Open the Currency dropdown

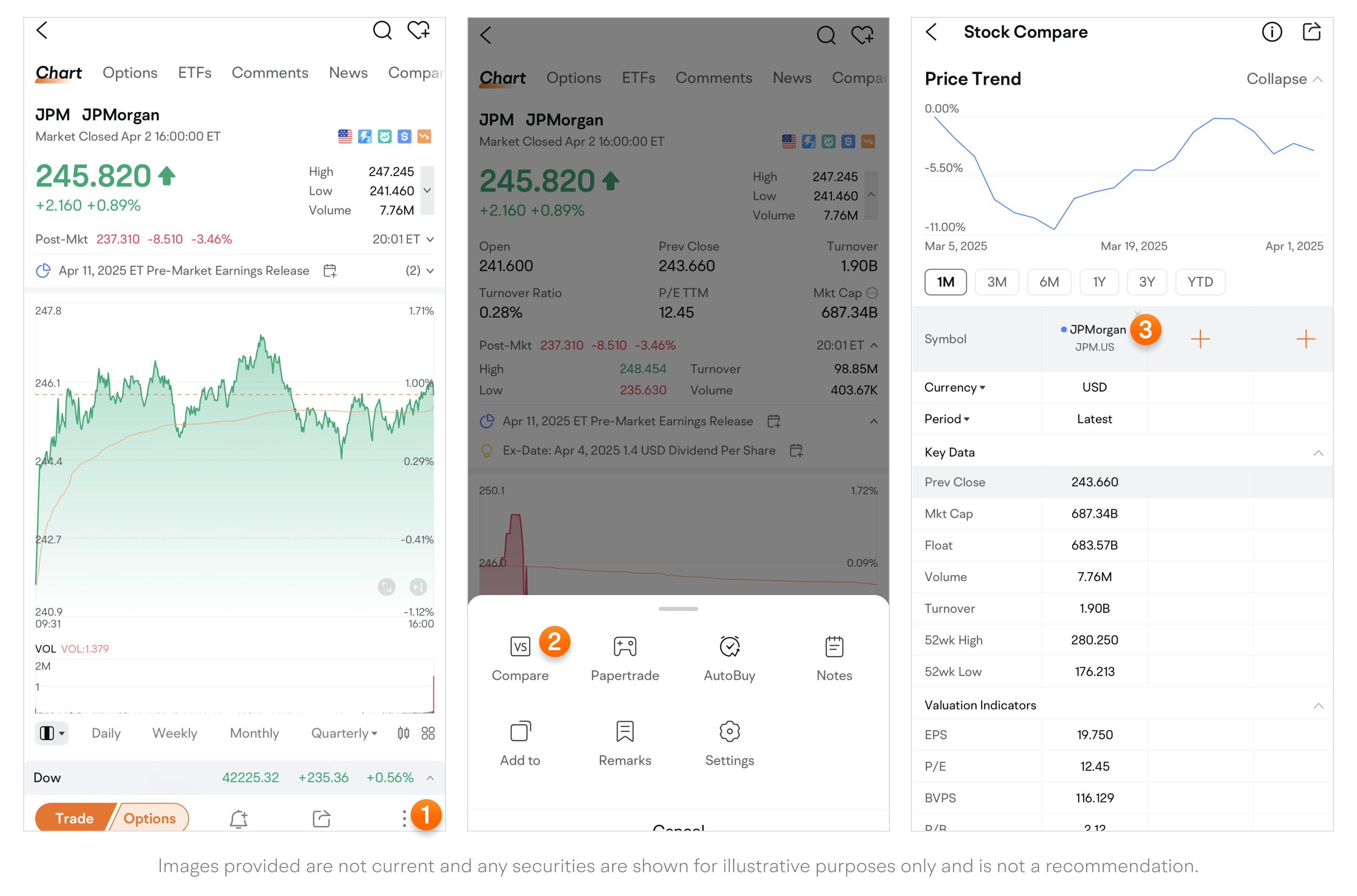pos(954,388)
